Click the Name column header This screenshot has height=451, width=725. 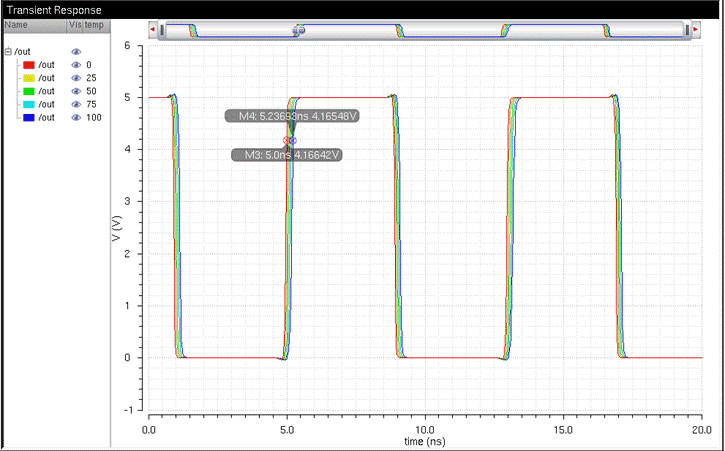(35, 25)
